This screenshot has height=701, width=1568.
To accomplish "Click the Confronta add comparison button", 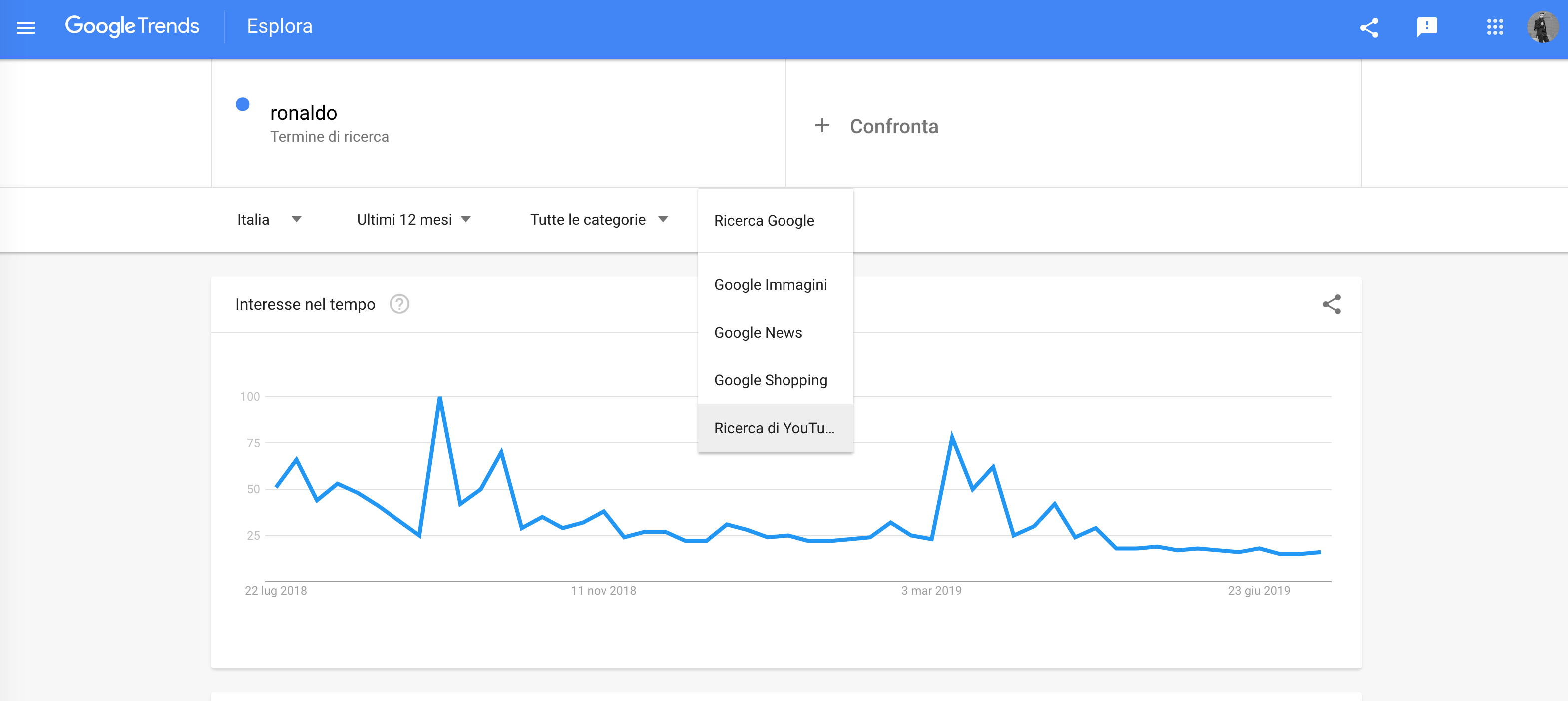I will (x=893, y=127).
